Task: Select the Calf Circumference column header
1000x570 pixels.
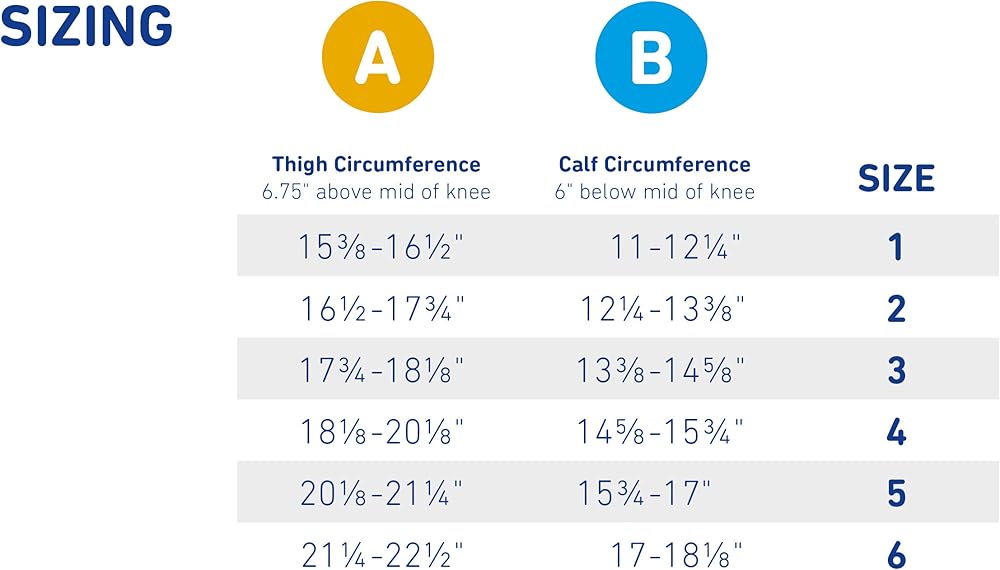Action: point(654,165)
